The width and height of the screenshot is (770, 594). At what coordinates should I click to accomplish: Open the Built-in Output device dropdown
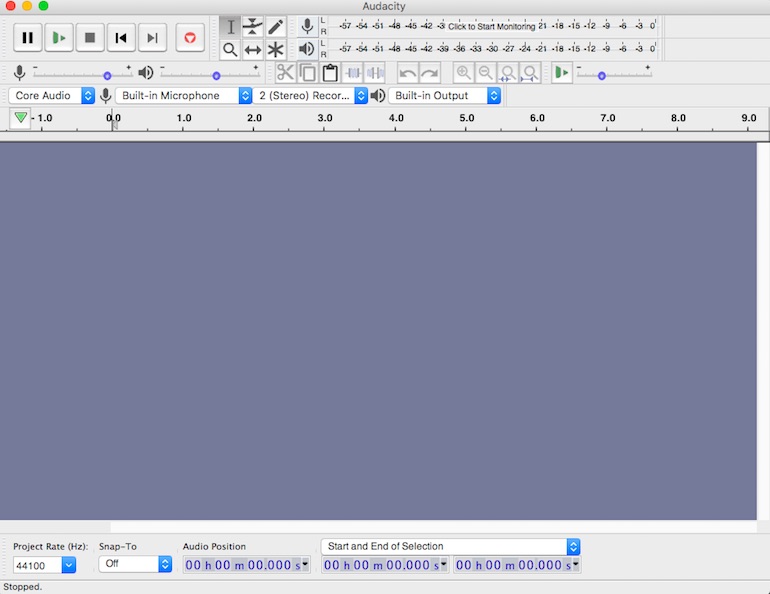click(444, 95)
